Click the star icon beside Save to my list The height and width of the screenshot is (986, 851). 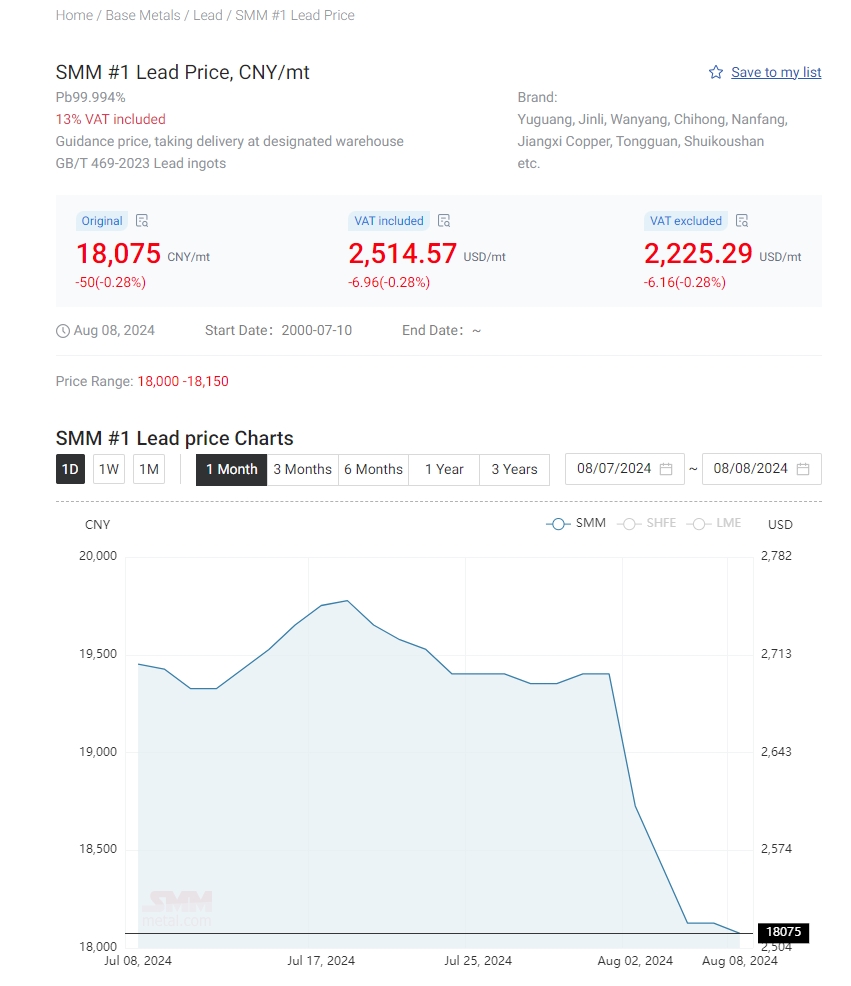[716, 72]
